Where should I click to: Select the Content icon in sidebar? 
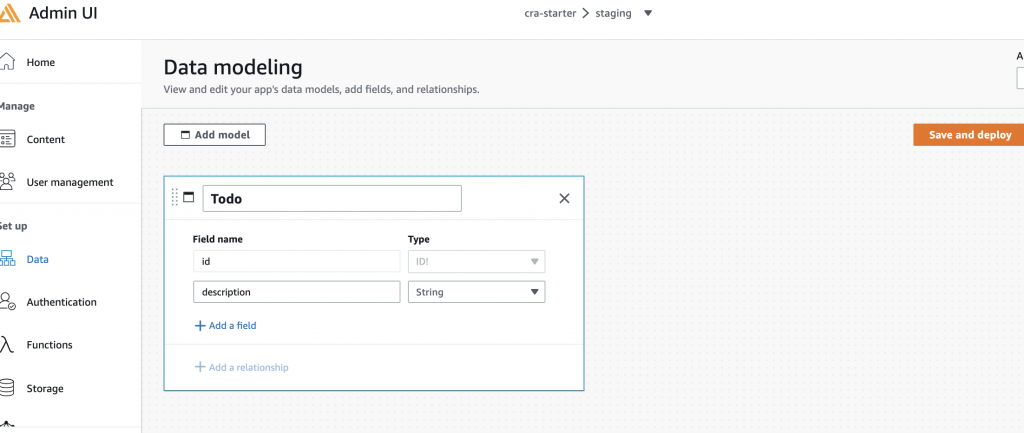[x=7, y=139]
